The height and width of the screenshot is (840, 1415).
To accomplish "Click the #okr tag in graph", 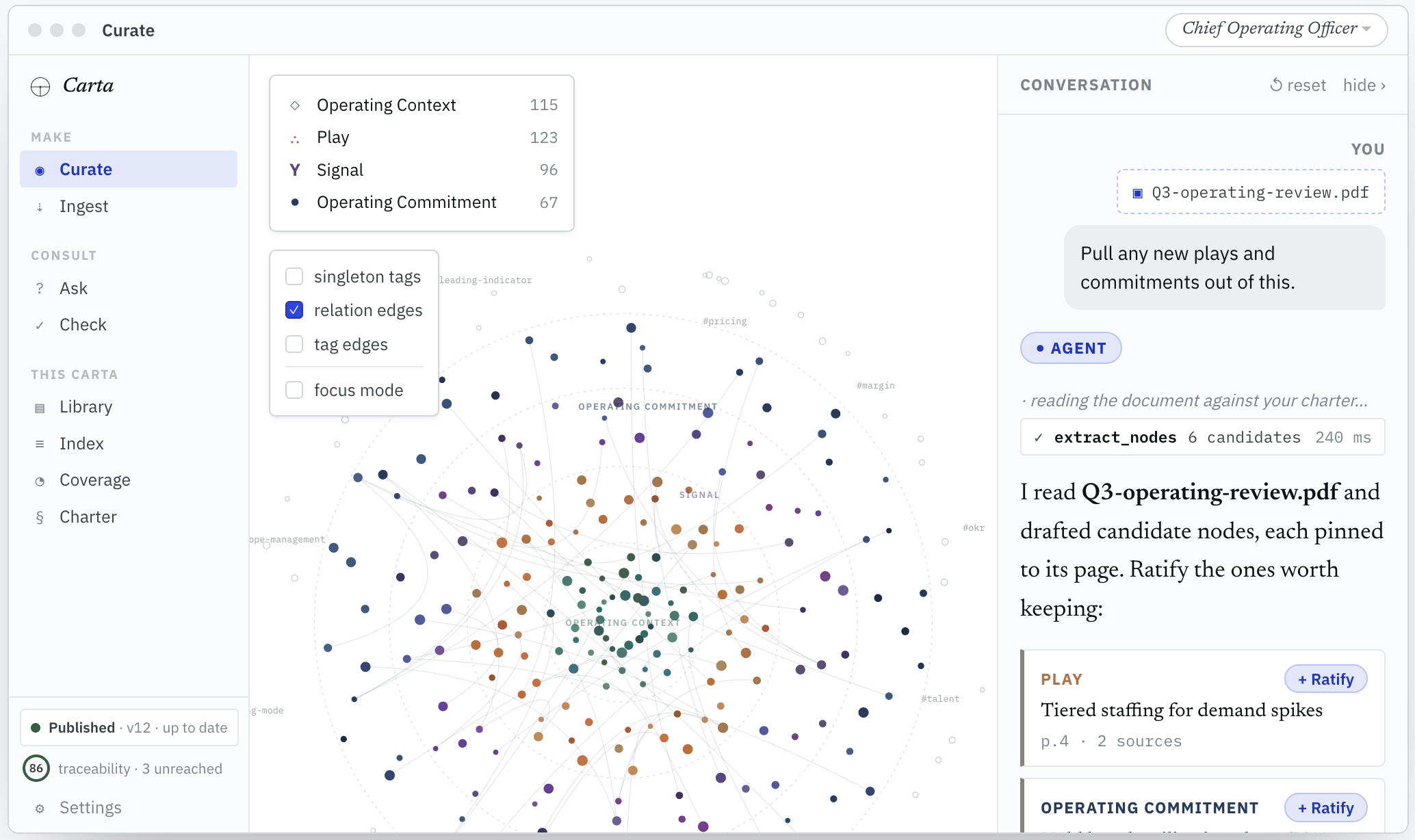I will (973, 527).
